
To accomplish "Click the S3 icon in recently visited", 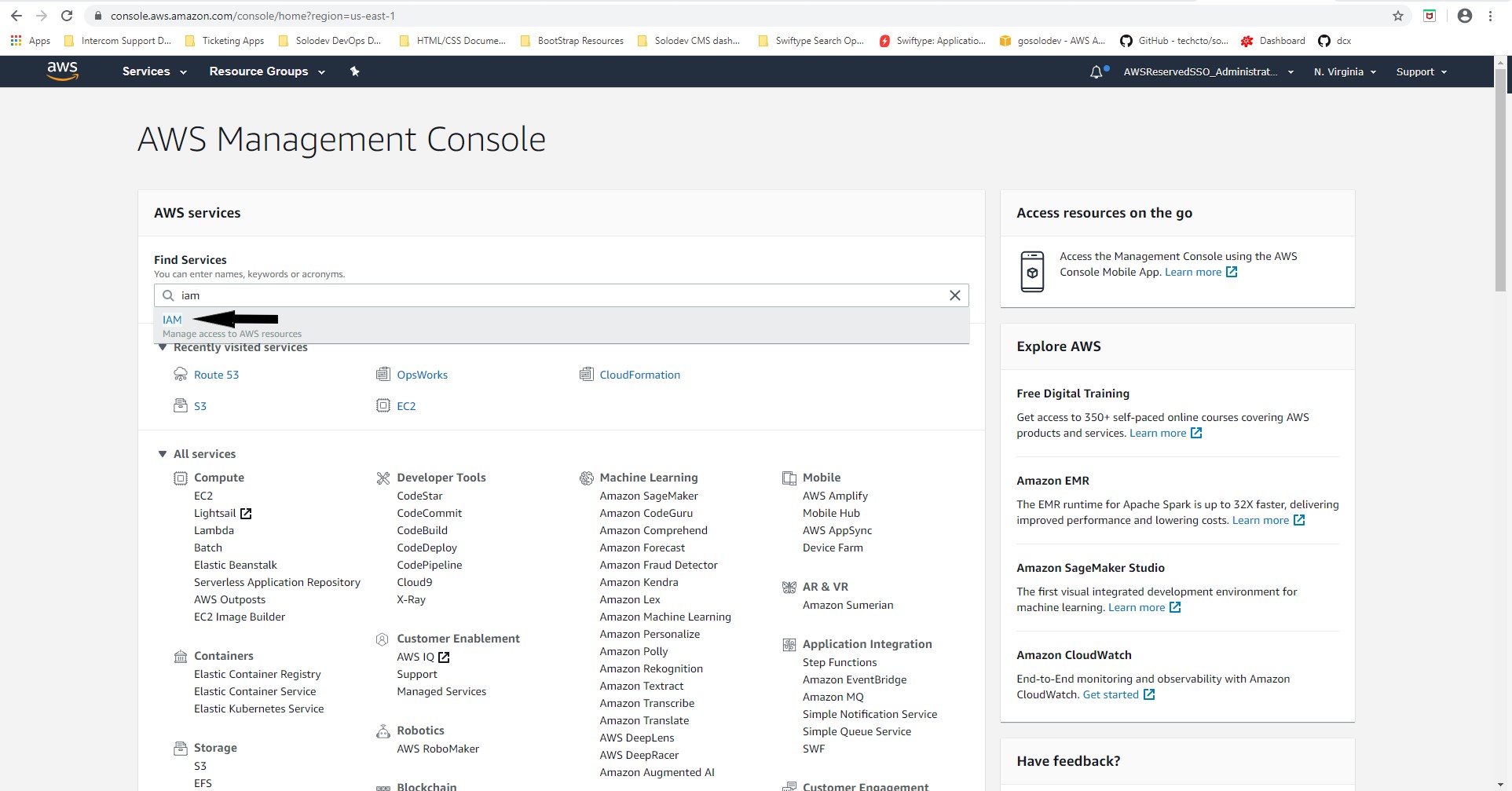I will click(x=181, y=405).
